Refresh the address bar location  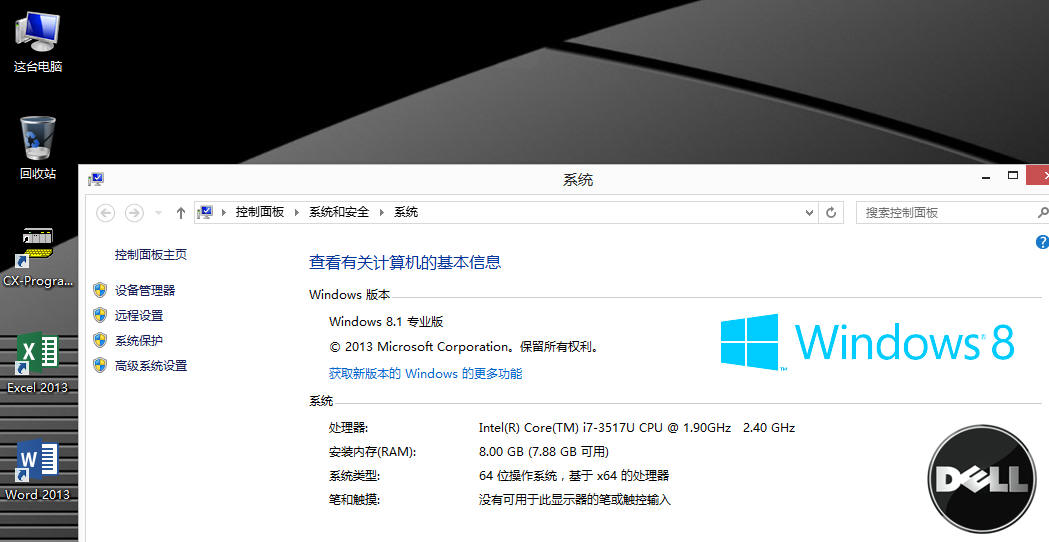(831, 213)
